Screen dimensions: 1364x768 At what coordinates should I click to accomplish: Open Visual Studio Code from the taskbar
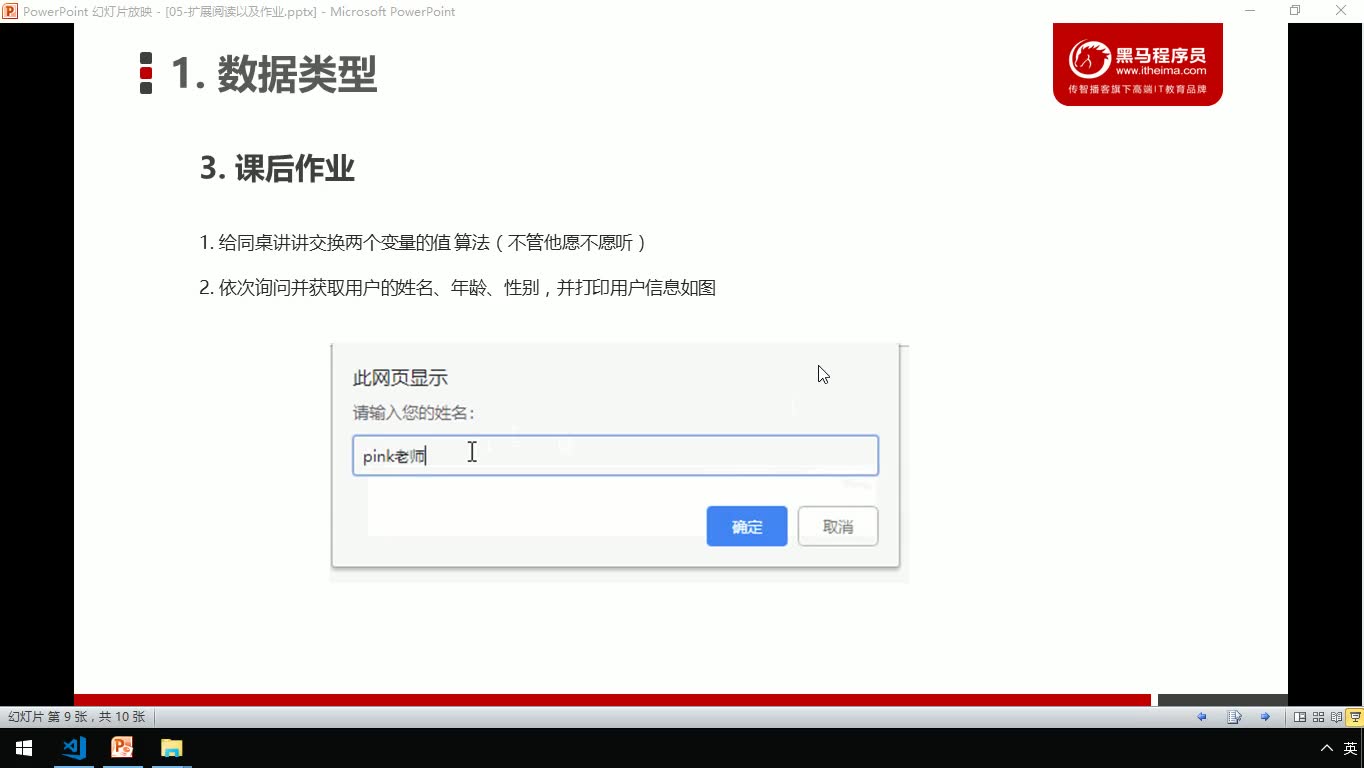74,748
